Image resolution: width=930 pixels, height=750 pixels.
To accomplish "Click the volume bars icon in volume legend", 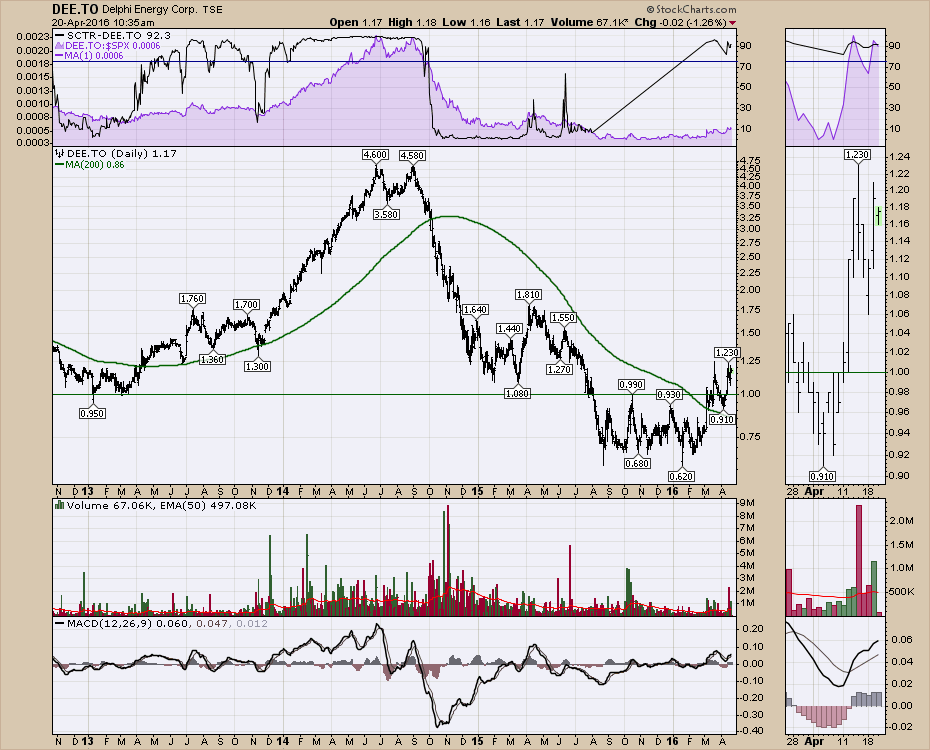I will pos(60,506).
